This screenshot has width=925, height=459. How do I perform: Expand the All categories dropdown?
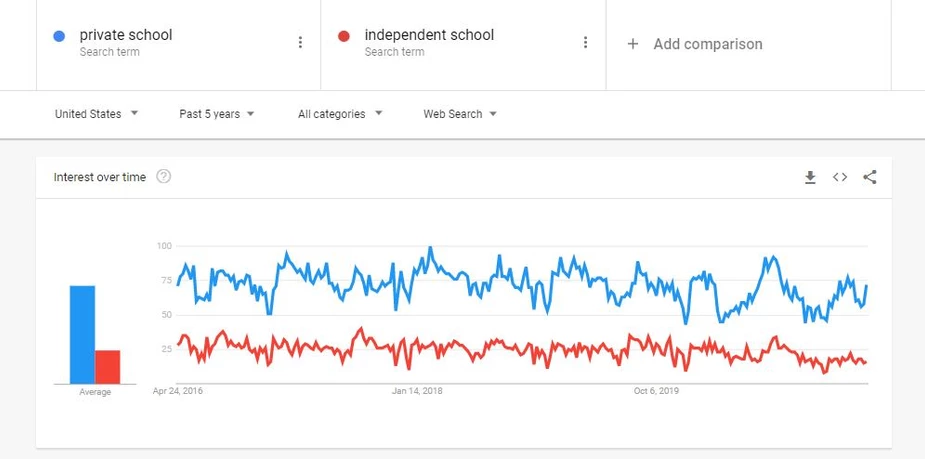coord(340,114)
